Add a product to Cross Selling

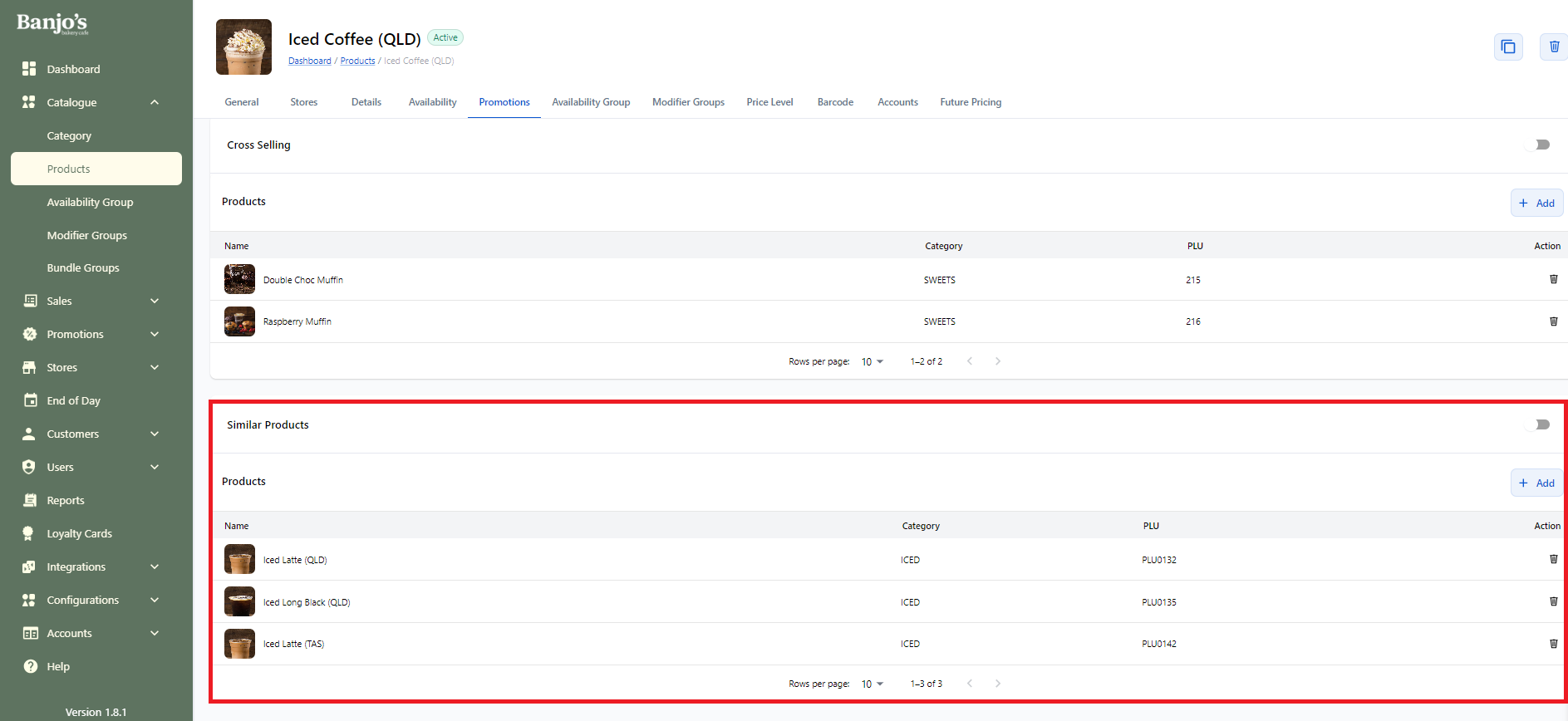tap(1536, 203)
